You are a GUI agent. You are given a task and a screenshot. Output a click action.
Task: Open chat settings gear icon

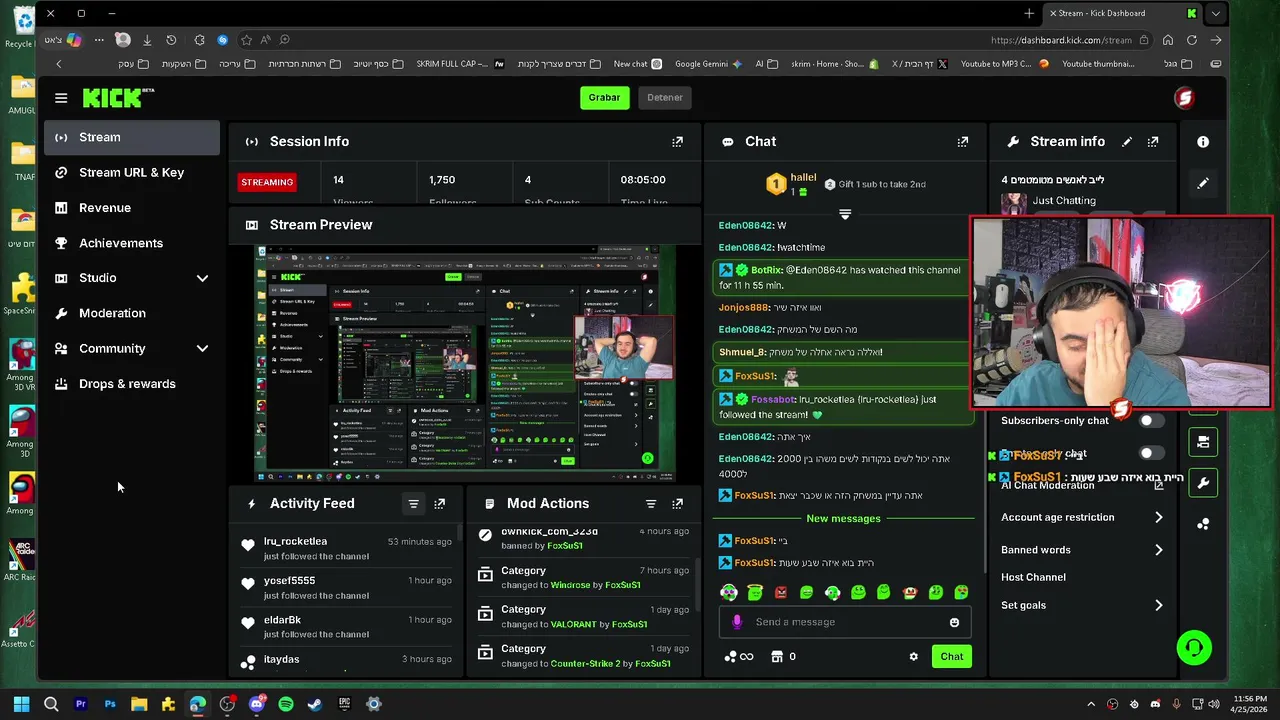coord(913,657)
